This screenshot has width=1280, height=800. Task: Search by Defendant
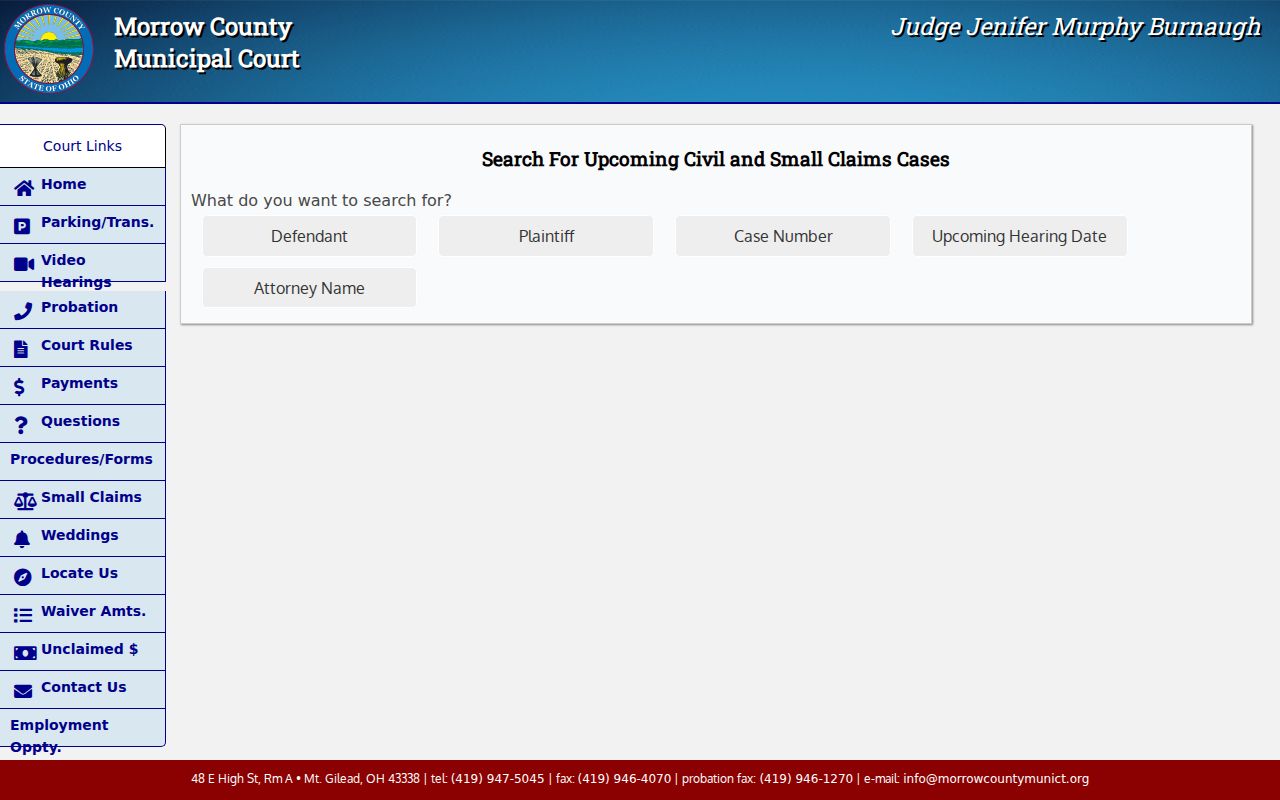tap(309, 236)
